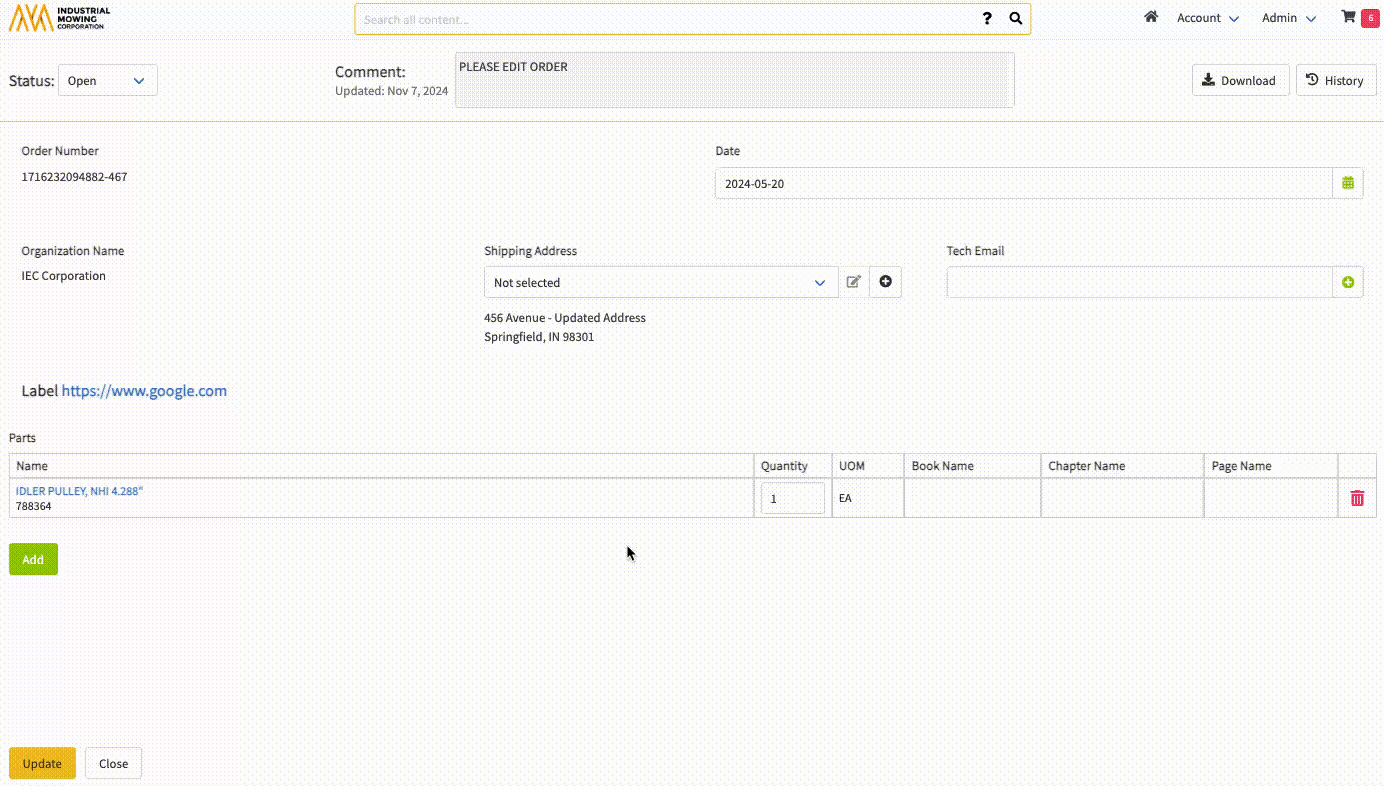Expand the Shipping Address dropdown
Screen dimensions: 1384x786
point(660,283)
